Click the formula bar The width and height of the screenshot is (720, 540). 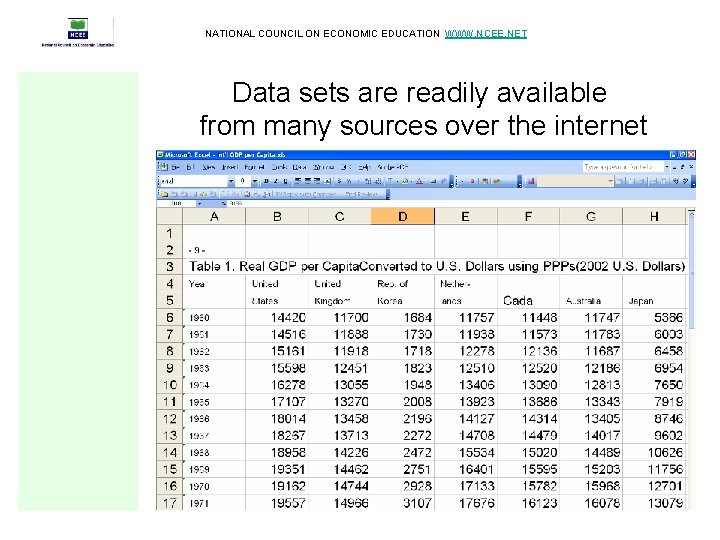(x=459, y=203)
